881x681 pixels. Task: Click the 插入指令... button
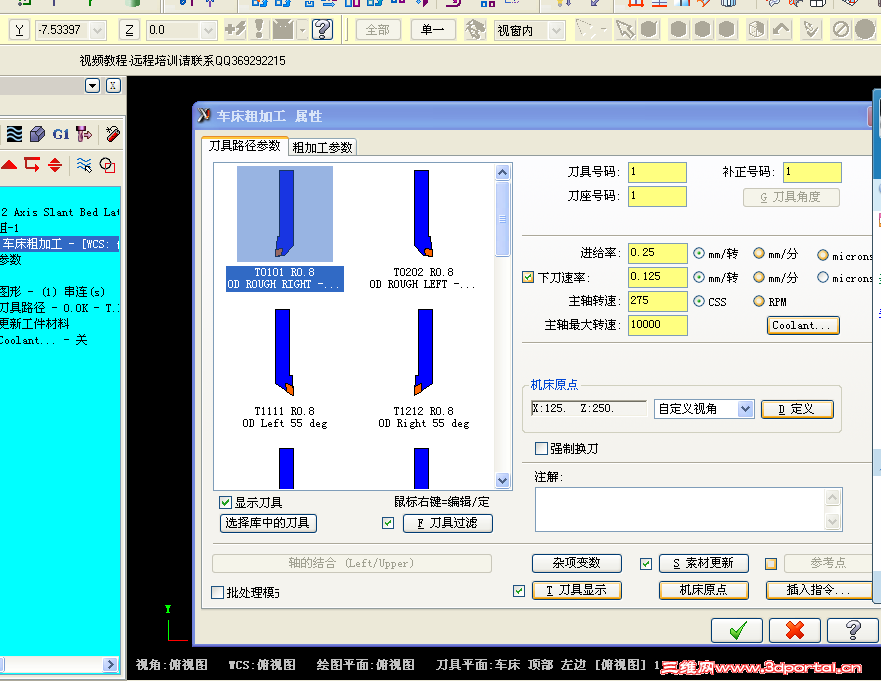pyautogui.click(x=819, y=590)
